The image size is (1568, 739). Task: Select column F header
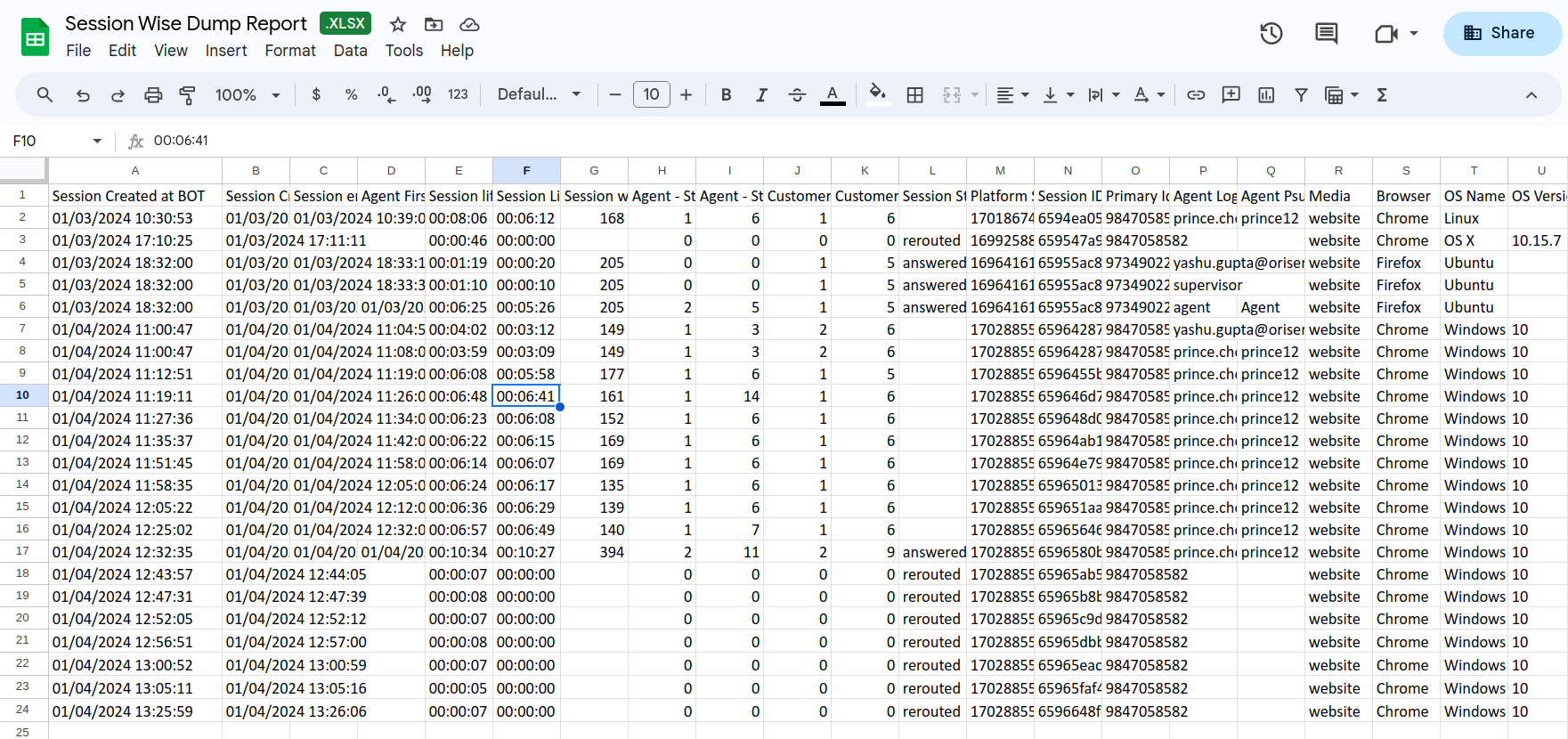point(526,171)
